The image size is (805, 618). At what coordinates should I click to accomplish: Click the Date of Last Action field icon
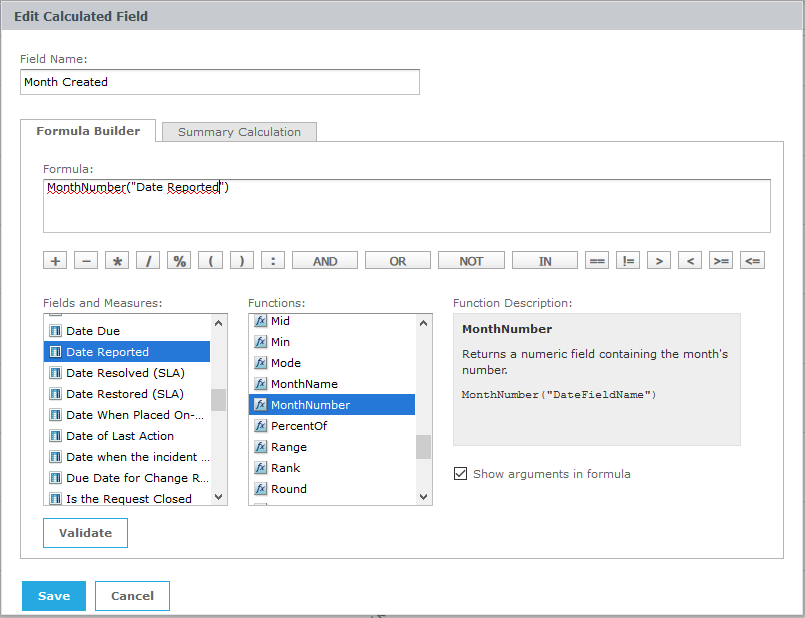tap(55, 436)
